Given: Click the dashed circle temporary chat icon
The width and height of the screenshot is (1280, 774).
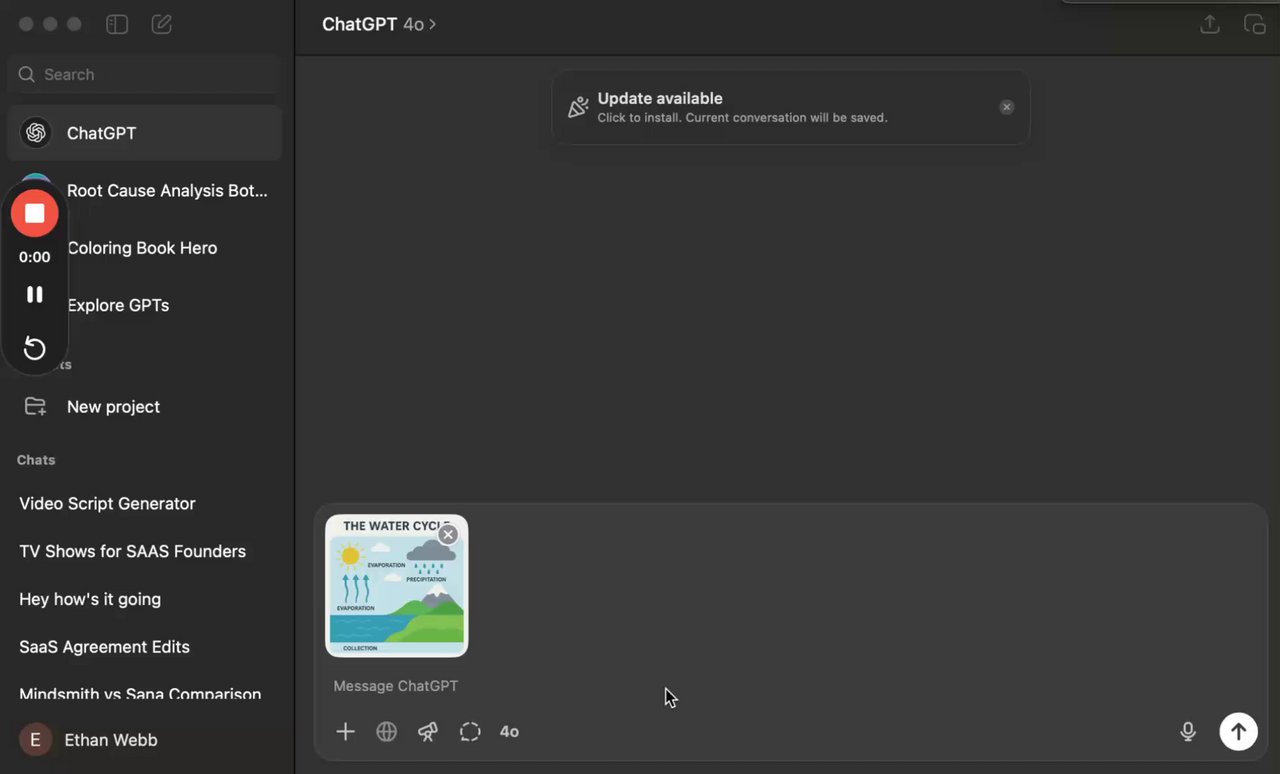Looking at the screenshot, I should 470,732.
